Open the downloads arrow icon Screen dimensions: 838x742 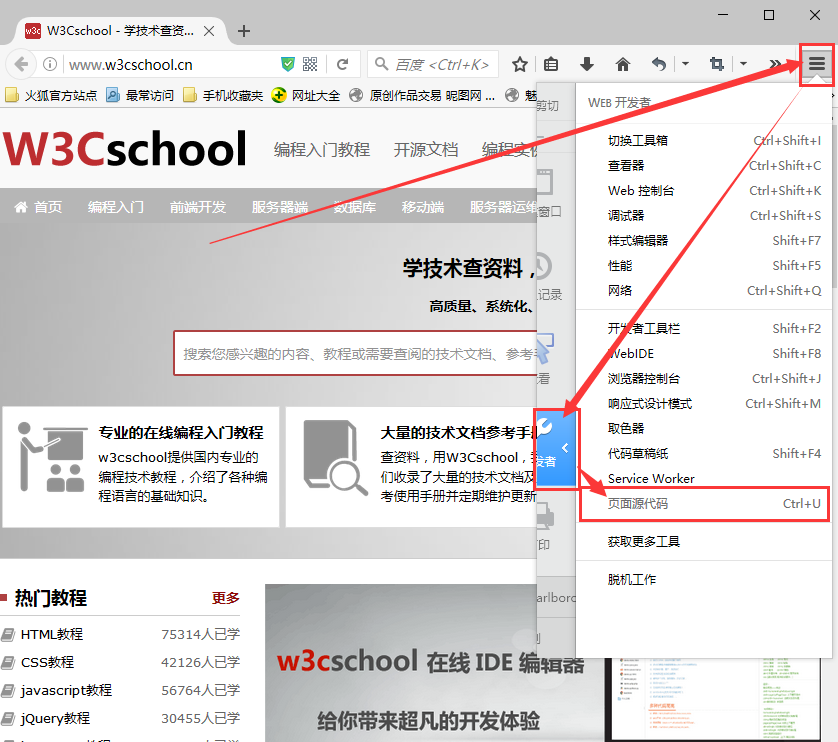[x=587, y=64]
